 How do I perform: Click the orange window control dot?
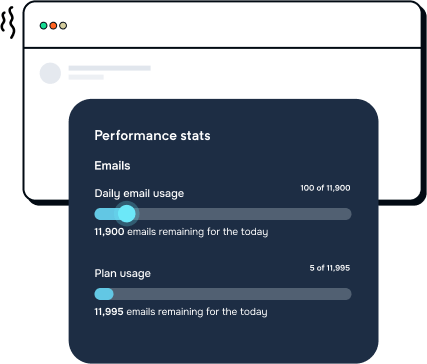tap(53, 26)
